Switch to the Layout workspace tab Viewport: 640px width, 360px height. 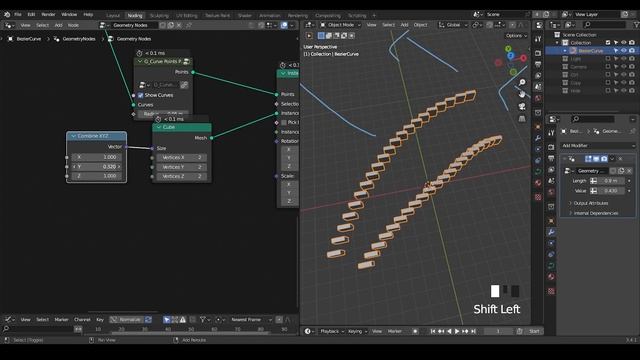(113, 16)
